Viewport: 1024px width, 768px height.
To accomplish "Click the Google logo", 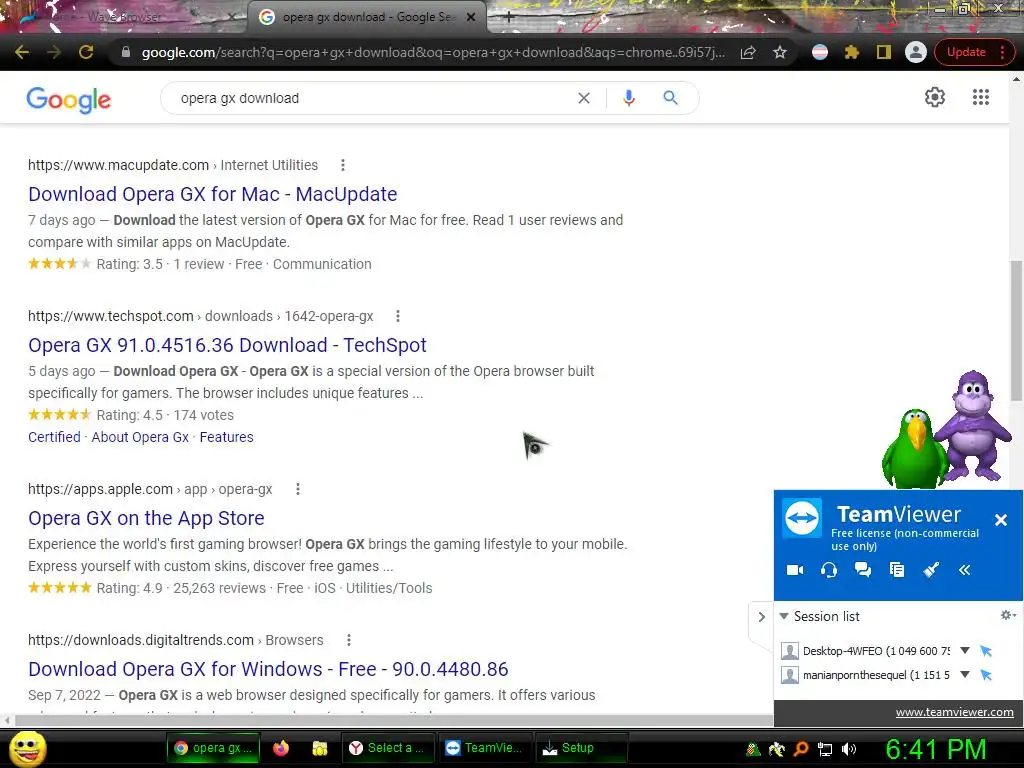I will click(x=69, y=99).
